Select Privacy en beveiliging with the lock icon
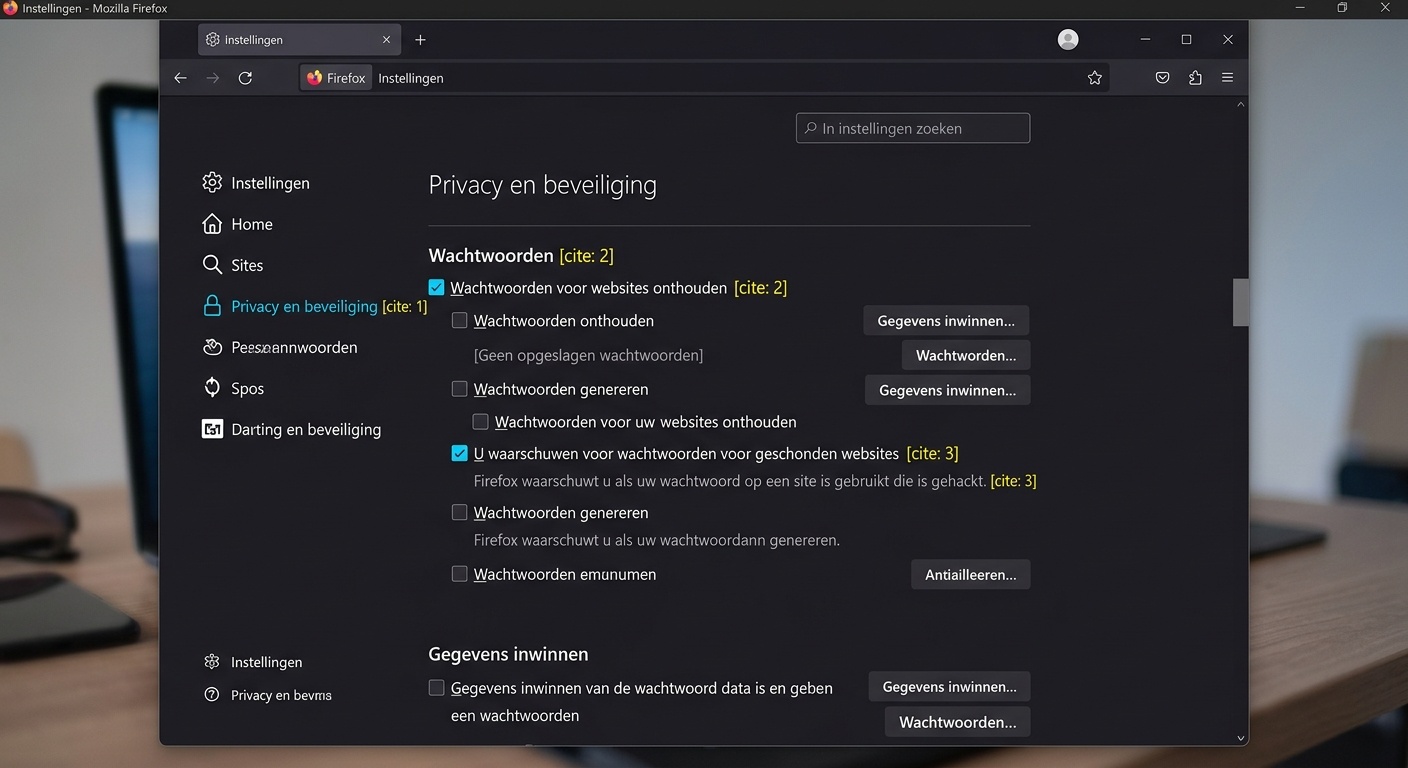1408x768 pixels. (290, 306)
